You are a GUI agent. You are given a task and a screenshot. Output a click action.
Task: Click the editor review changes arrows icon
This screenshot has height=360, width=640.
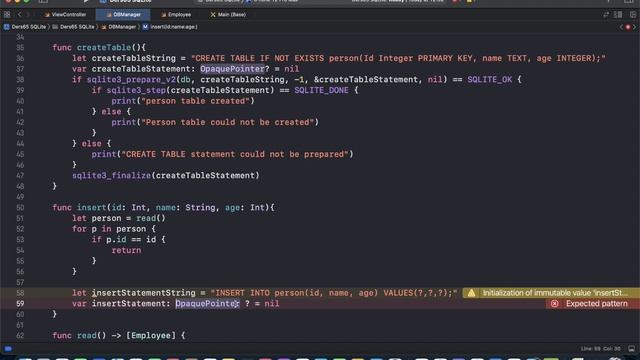click(606, 14)
